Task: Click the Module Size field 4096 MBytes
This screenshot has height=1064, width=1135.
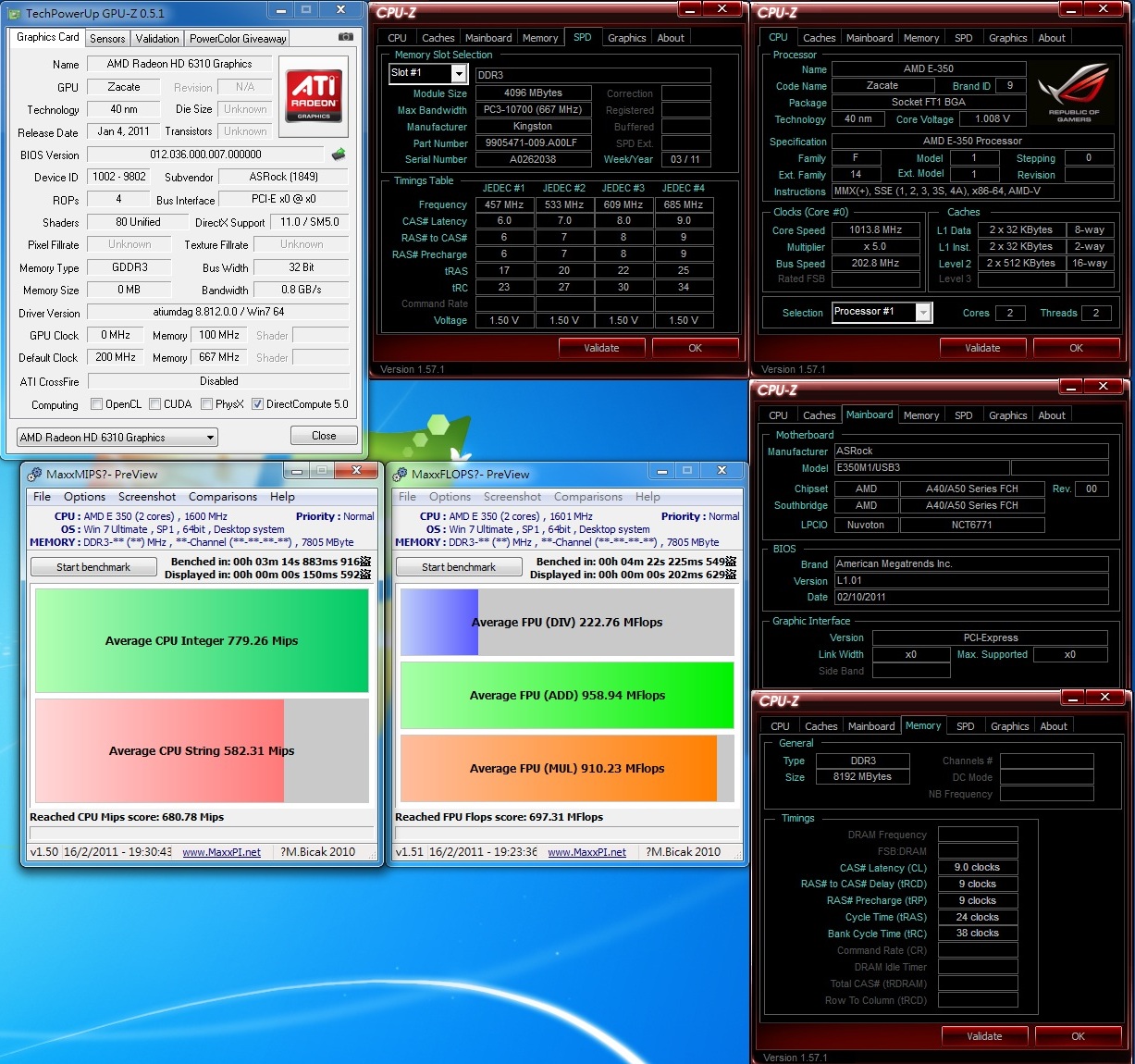Action: [x=533, y=93]
